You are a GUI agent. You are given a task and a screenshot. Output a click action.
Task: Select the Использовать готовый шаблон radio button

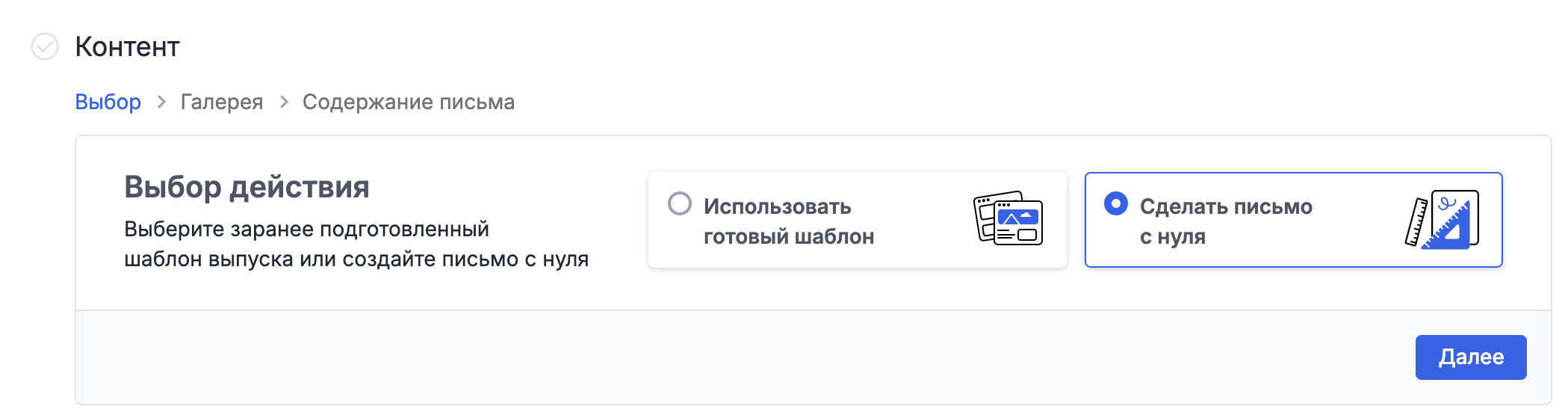pyautogui.click(x=680, y=203)
